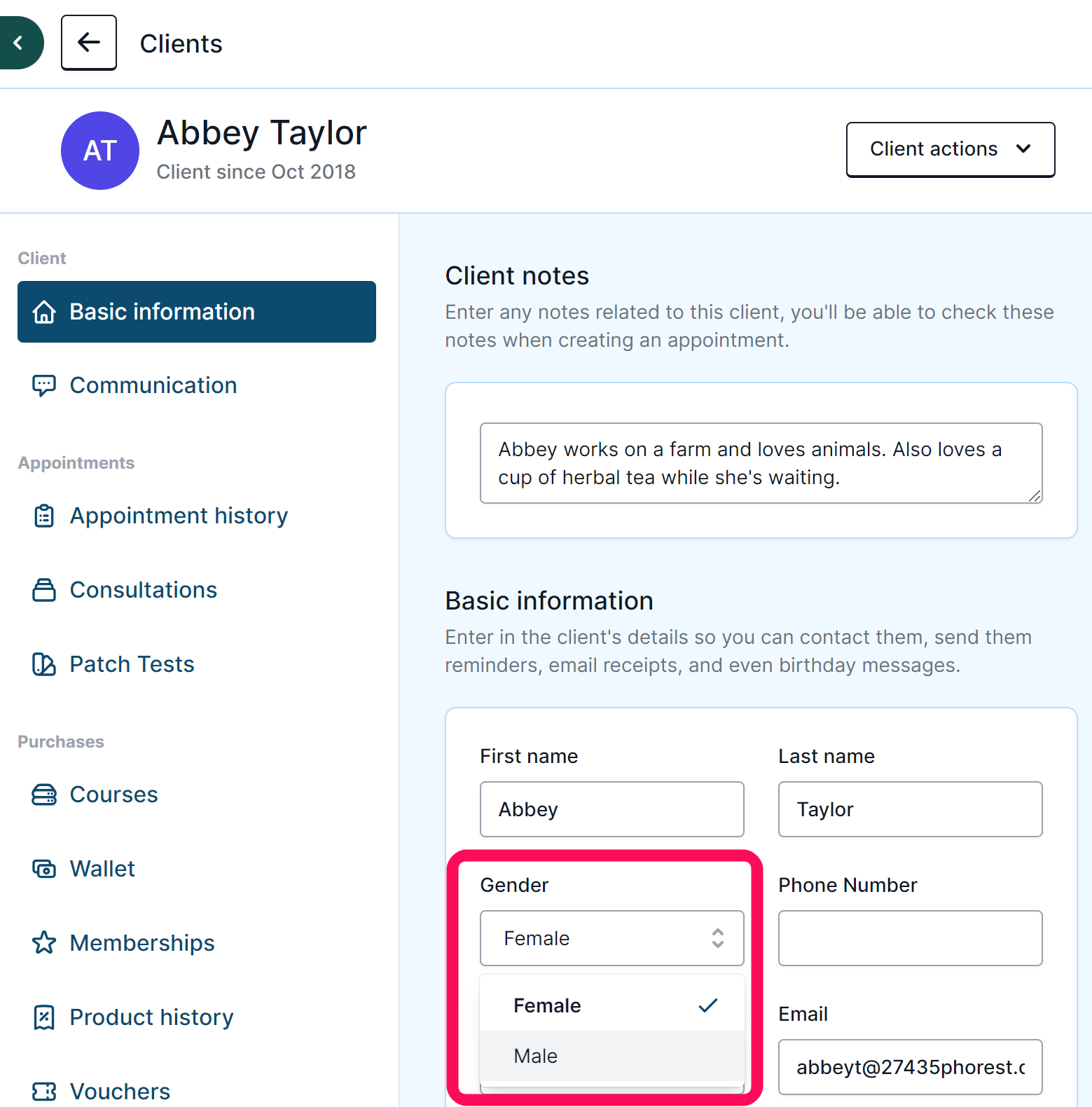The height and width of the screenshot is (1107, 1092).
Task: Click the Memberships star icon
Action: [44, 943]
